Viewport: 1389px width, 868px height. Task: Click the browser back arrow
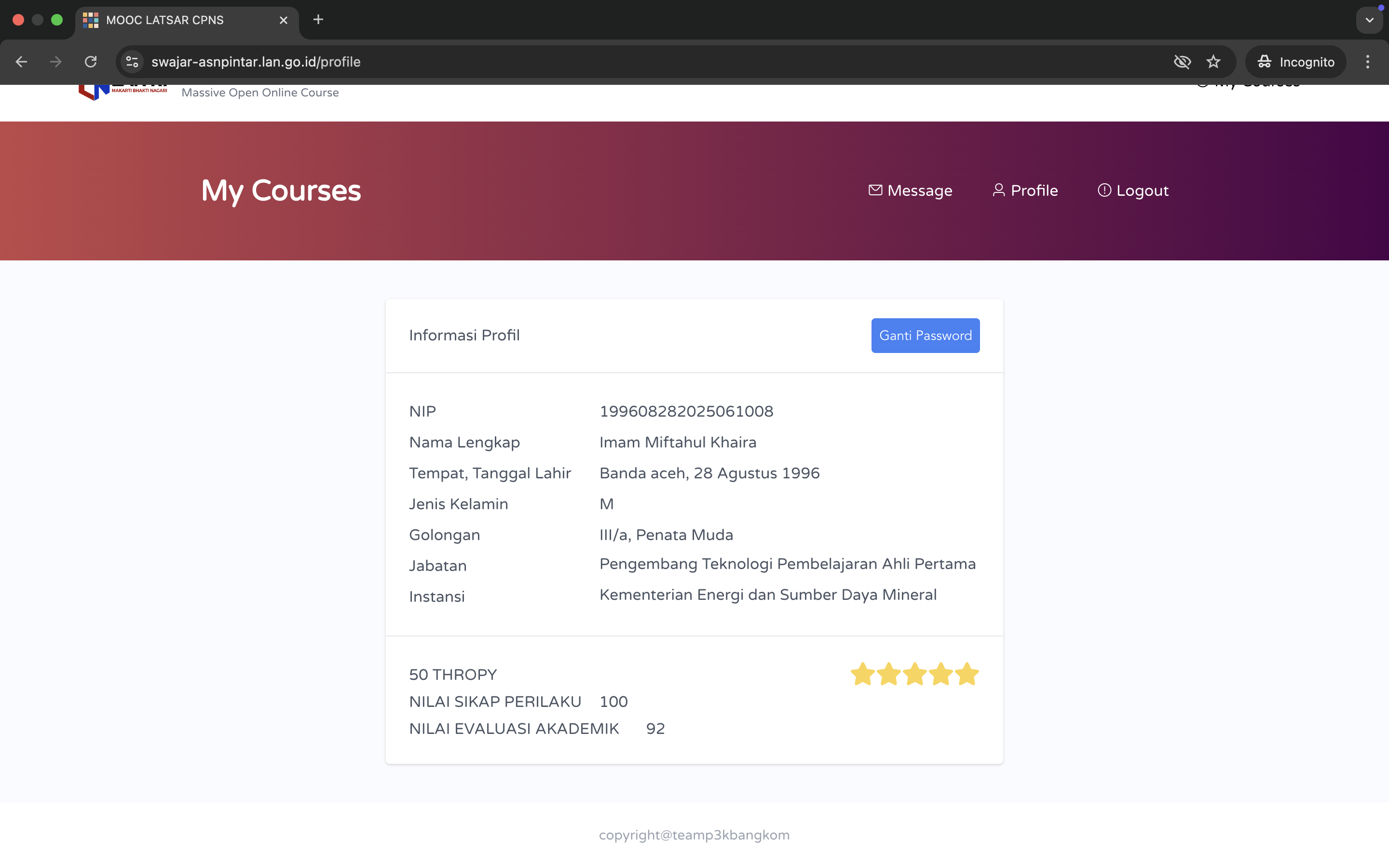[x=21, y=62]
